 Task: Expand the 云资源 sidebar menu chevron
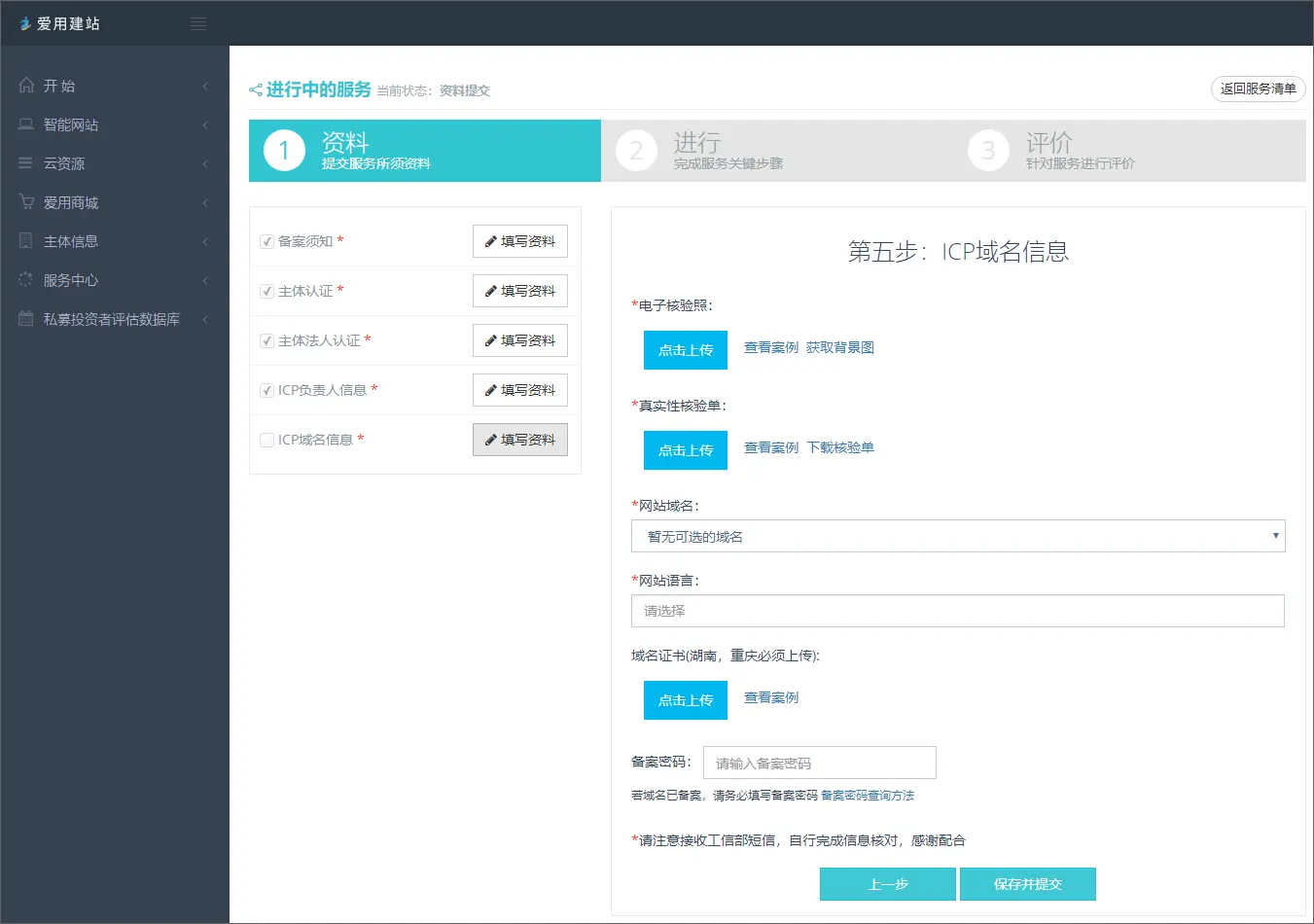click(205, 163)
